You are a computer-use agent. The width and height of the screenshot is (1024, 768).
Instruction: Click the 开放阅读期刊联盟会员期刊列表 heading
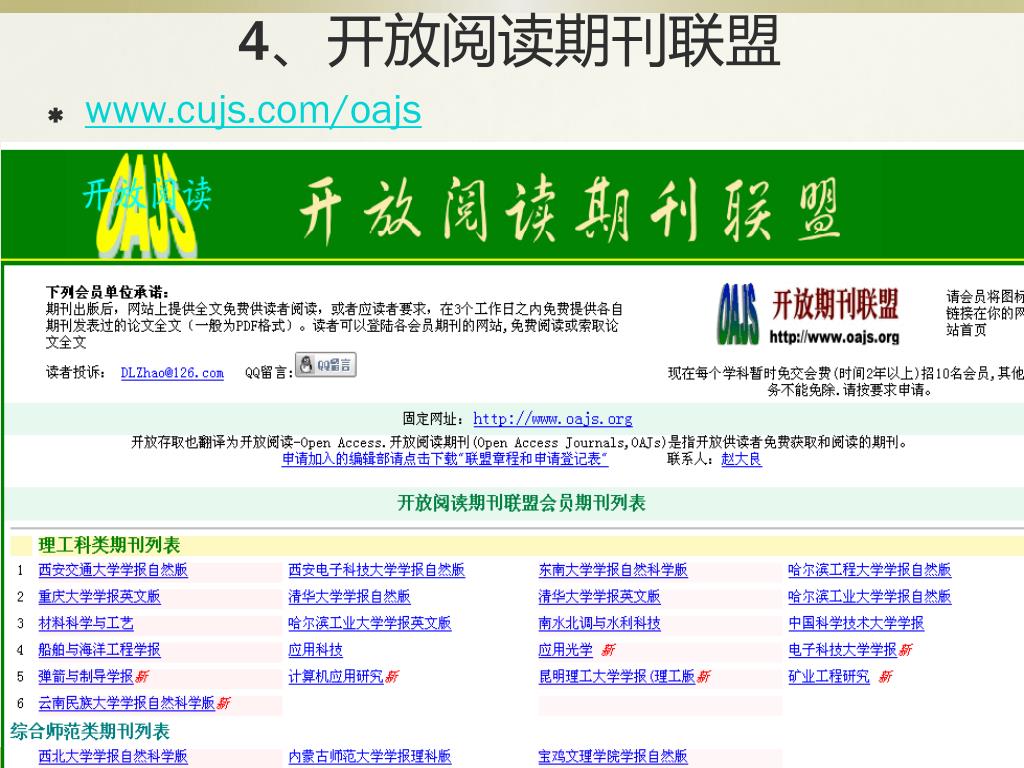click(x=521, y=503)
